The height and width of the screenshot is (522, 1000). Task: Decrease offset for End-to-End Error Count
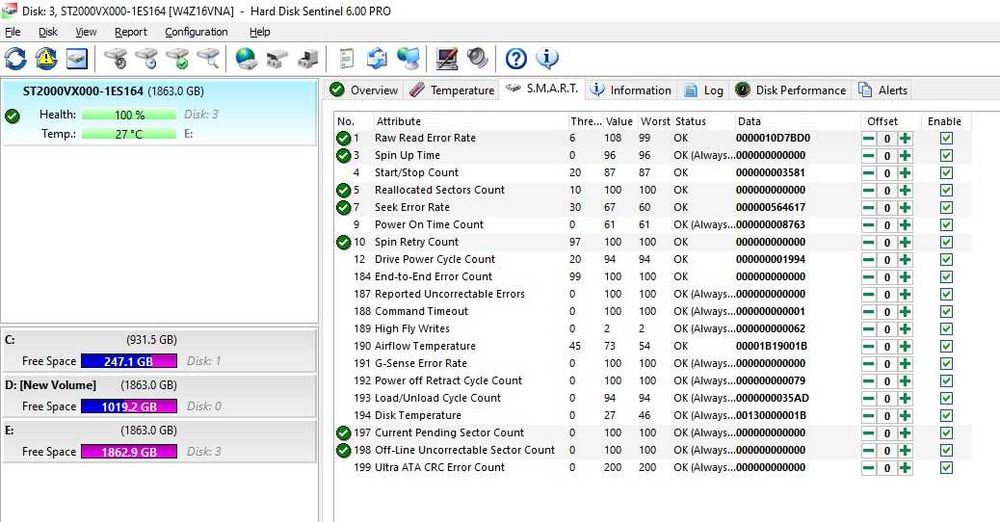coord(869,277)
